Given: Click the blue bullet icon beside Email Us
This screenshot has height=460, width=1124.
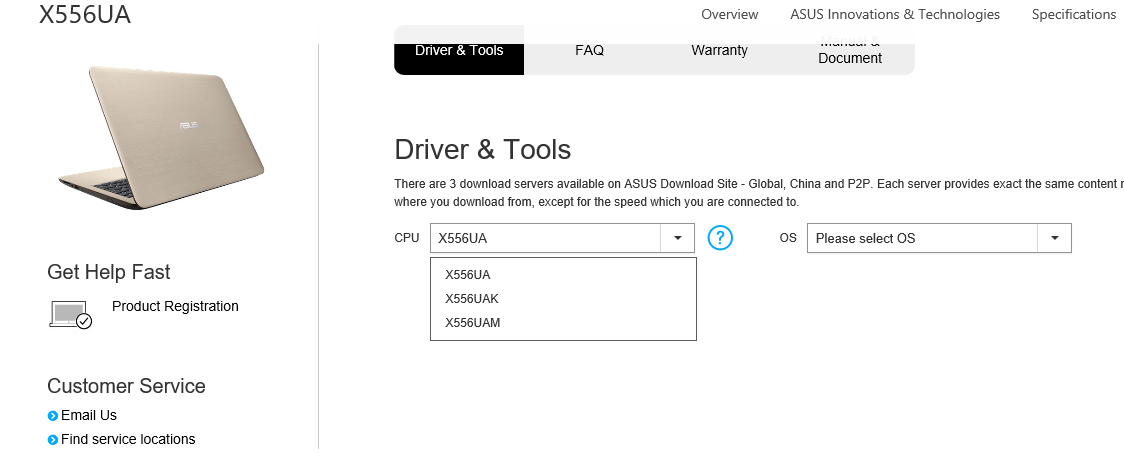Looking at the screenshot, I should coord(53,416).
